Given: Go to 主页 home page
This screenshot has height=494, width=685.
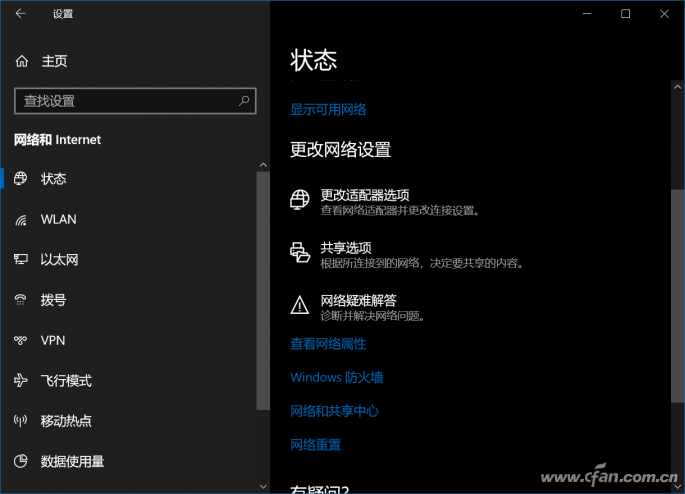Looking at the screenshot, I should point(55,61).
